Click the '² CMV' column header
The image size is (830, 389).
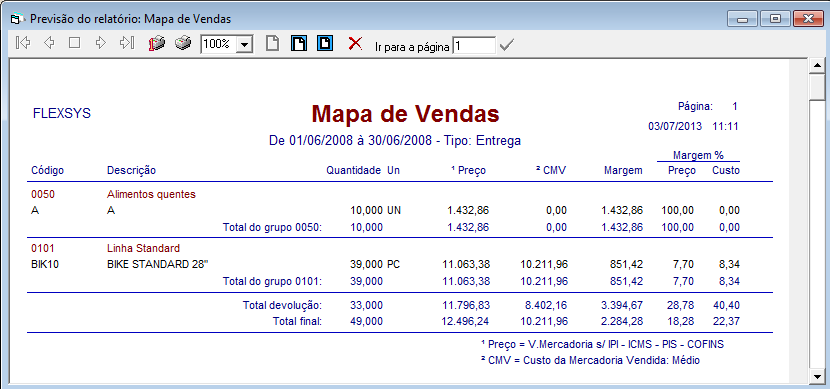(551, 170)
